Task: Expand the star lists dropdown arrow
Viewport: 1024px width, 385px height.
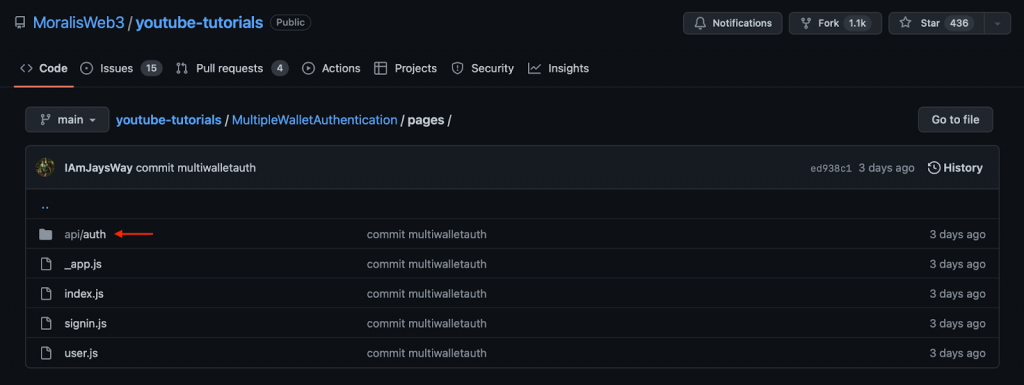Action: [997, 23]
